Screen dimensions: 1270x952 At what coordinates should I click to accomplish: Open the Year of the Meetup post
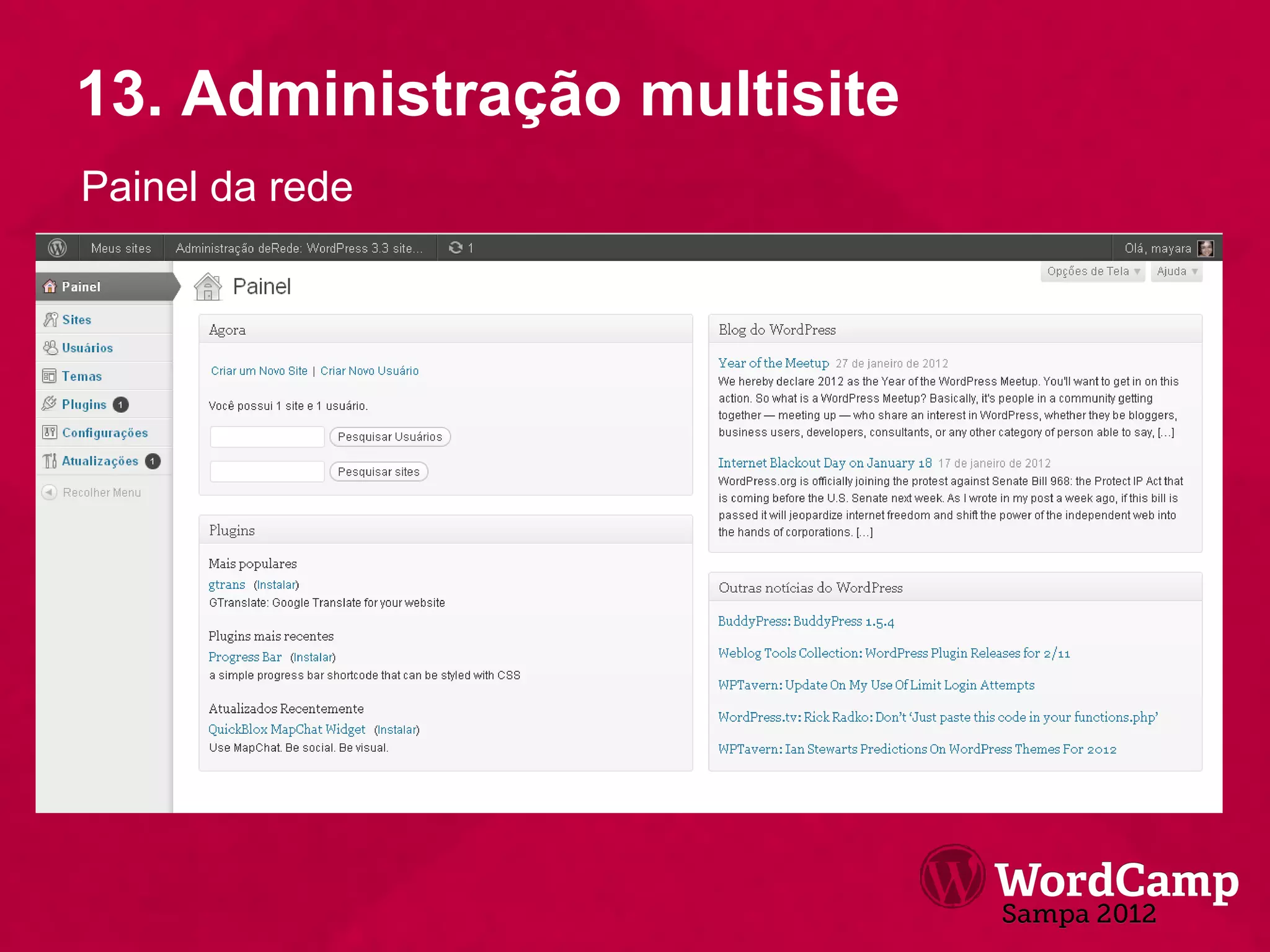[774, 363]
